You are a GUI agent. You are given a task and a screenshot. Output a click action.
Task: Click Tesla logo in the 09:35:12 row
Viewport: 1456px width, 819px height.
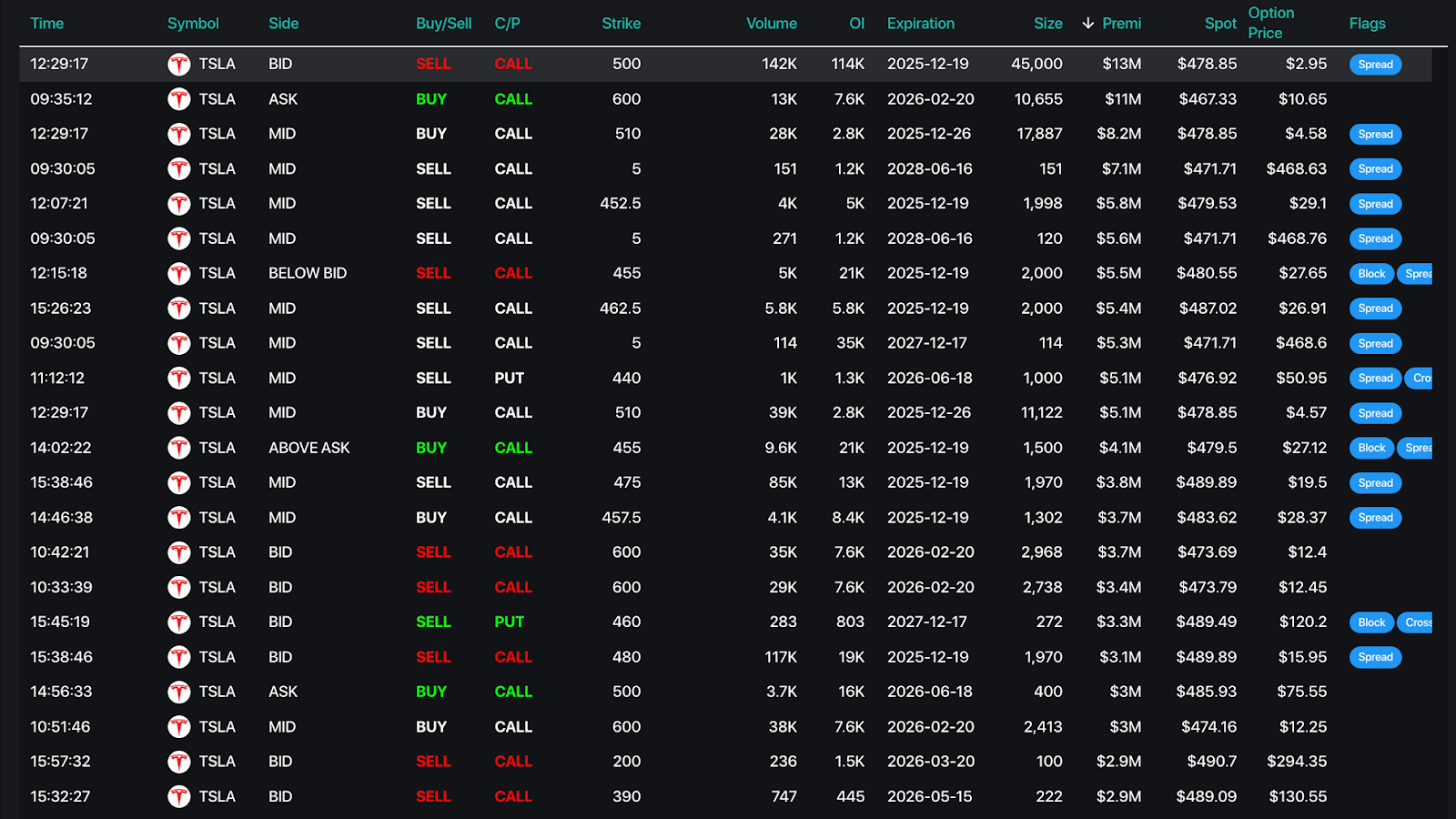pyautogui.click(x=179, y=99)
